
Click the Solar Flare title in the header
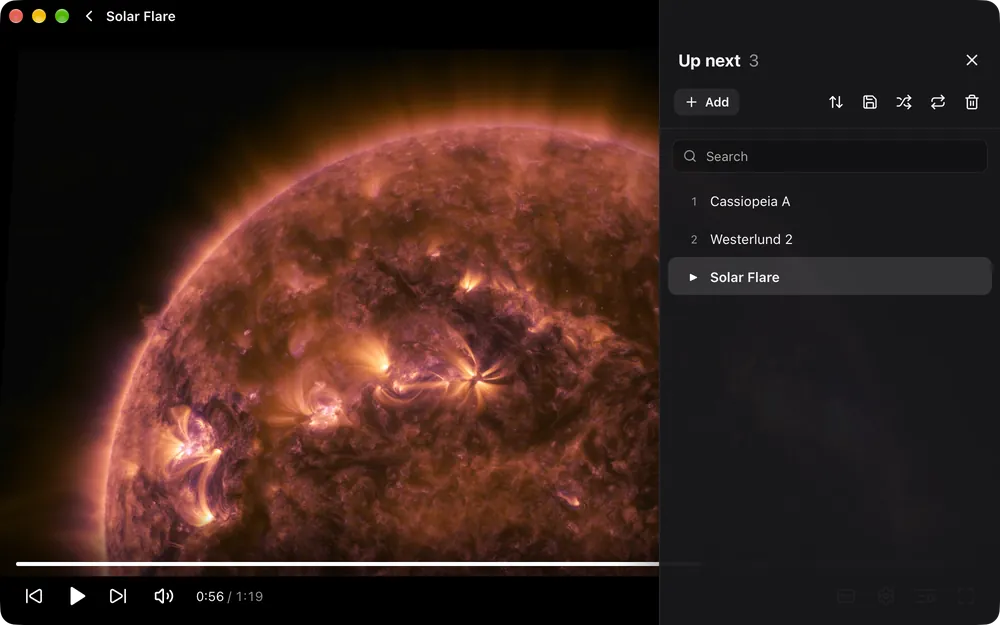pos(140,17)
